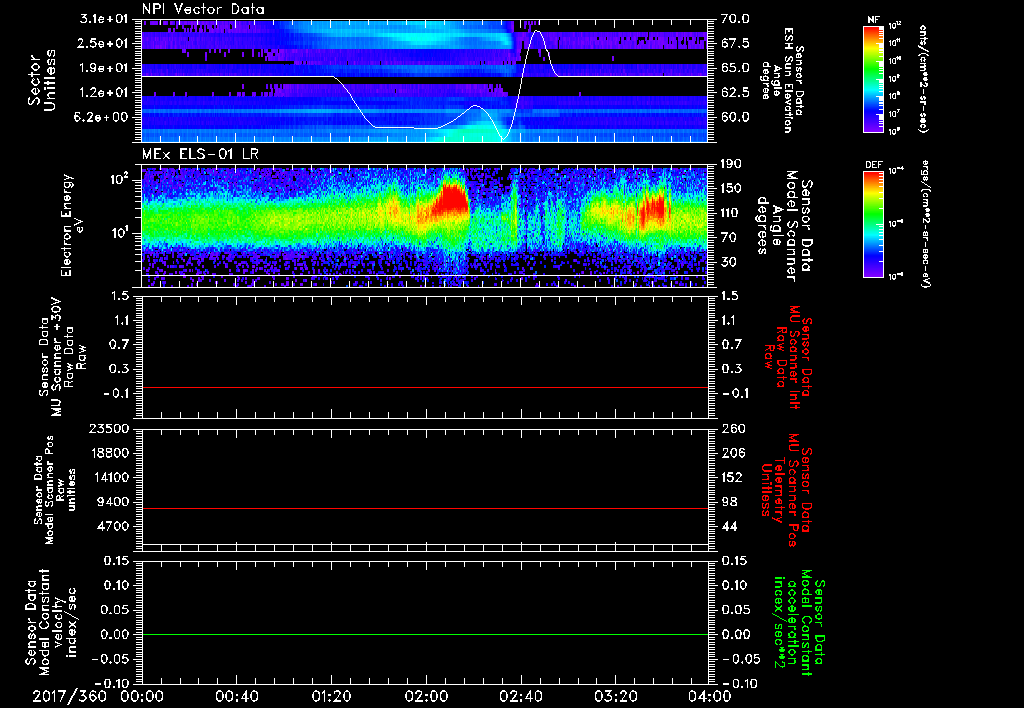Click the 23500 scanner position tick value
This screenshot has height=708, width=1024.
point(108,428)
